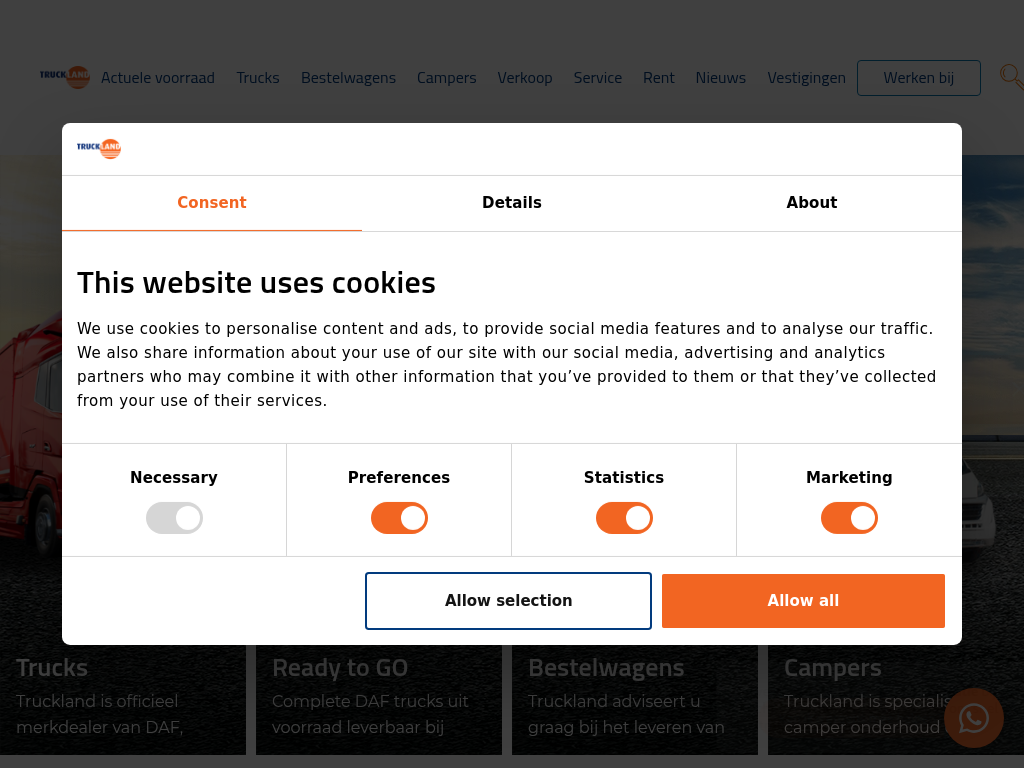Screen dimensions: 1024x768
Task: Toggle the Necessary cookies switch
Action: click(174, 518)
